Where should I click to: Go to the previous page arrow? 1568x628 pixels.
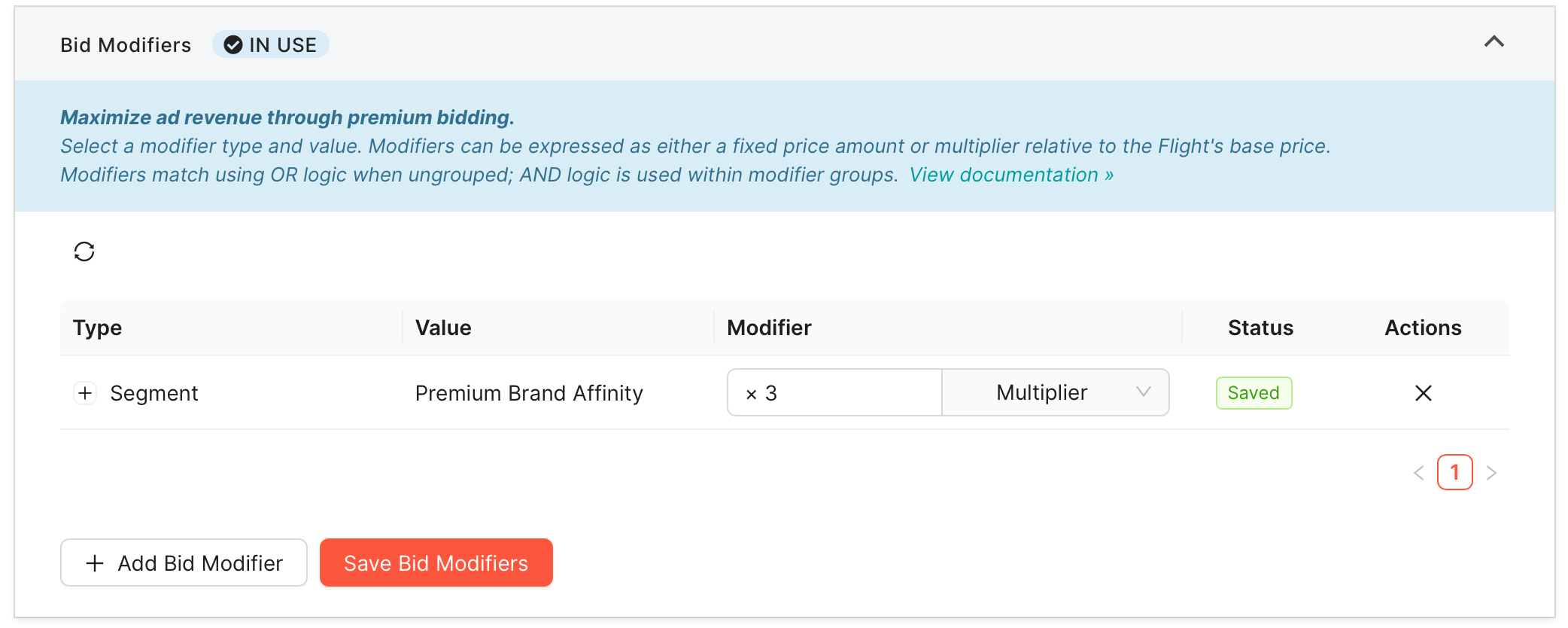click(1418, 473)
